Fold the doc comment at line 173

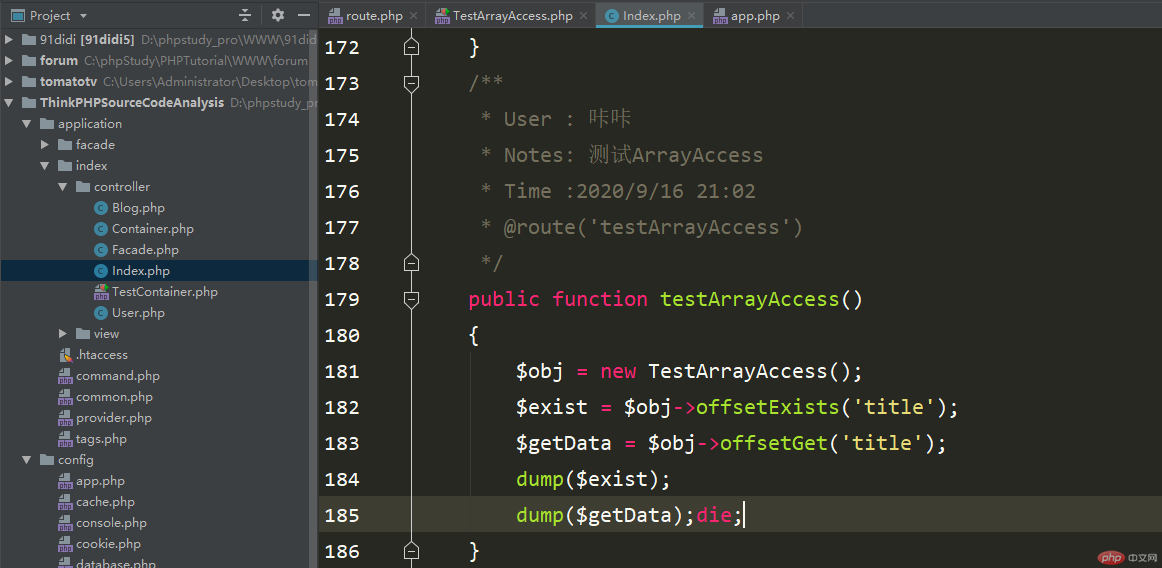pyautogui.click(x=411, y=83)
